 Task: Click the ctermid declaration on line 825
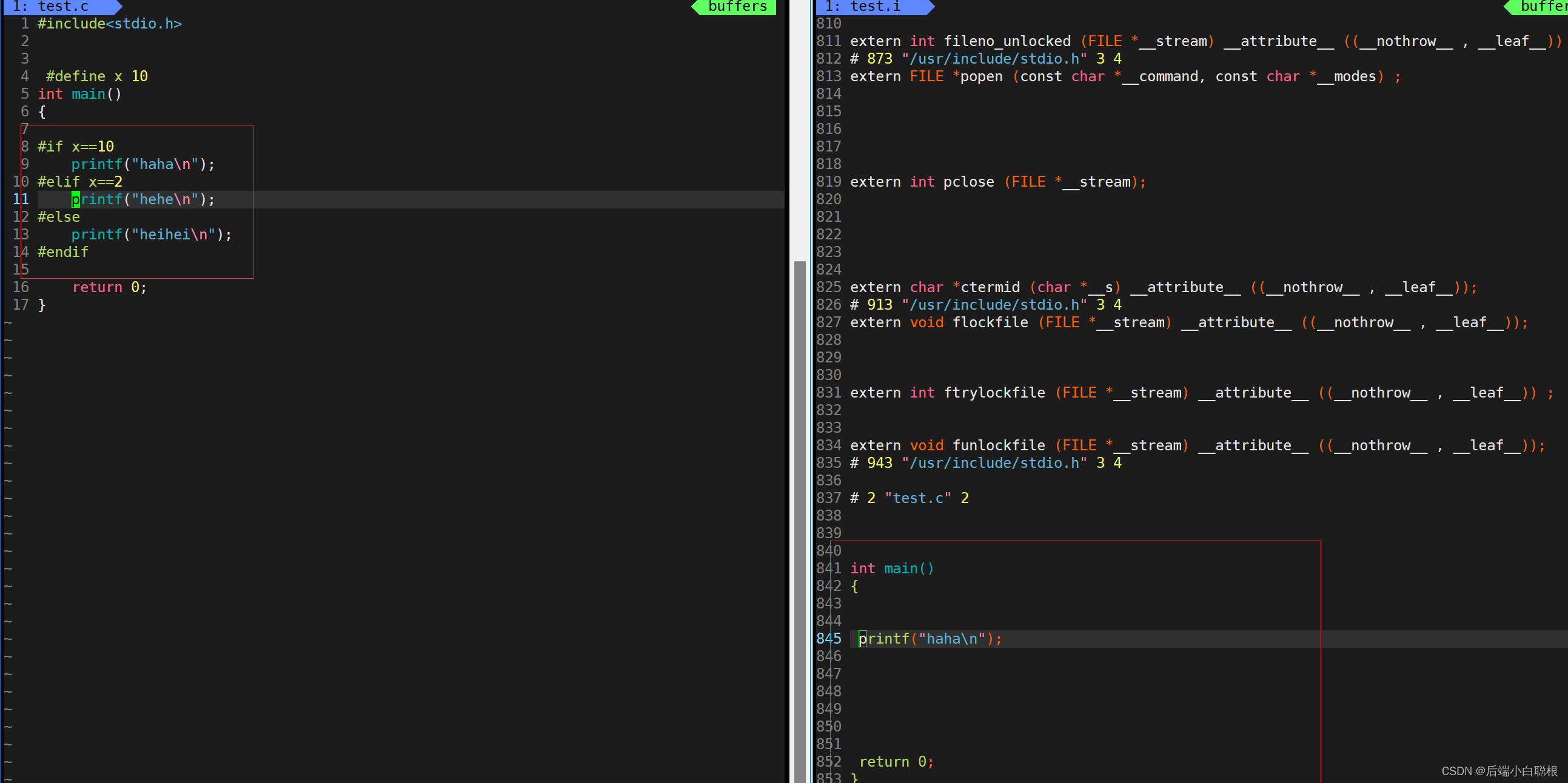tap(1163, 287)
